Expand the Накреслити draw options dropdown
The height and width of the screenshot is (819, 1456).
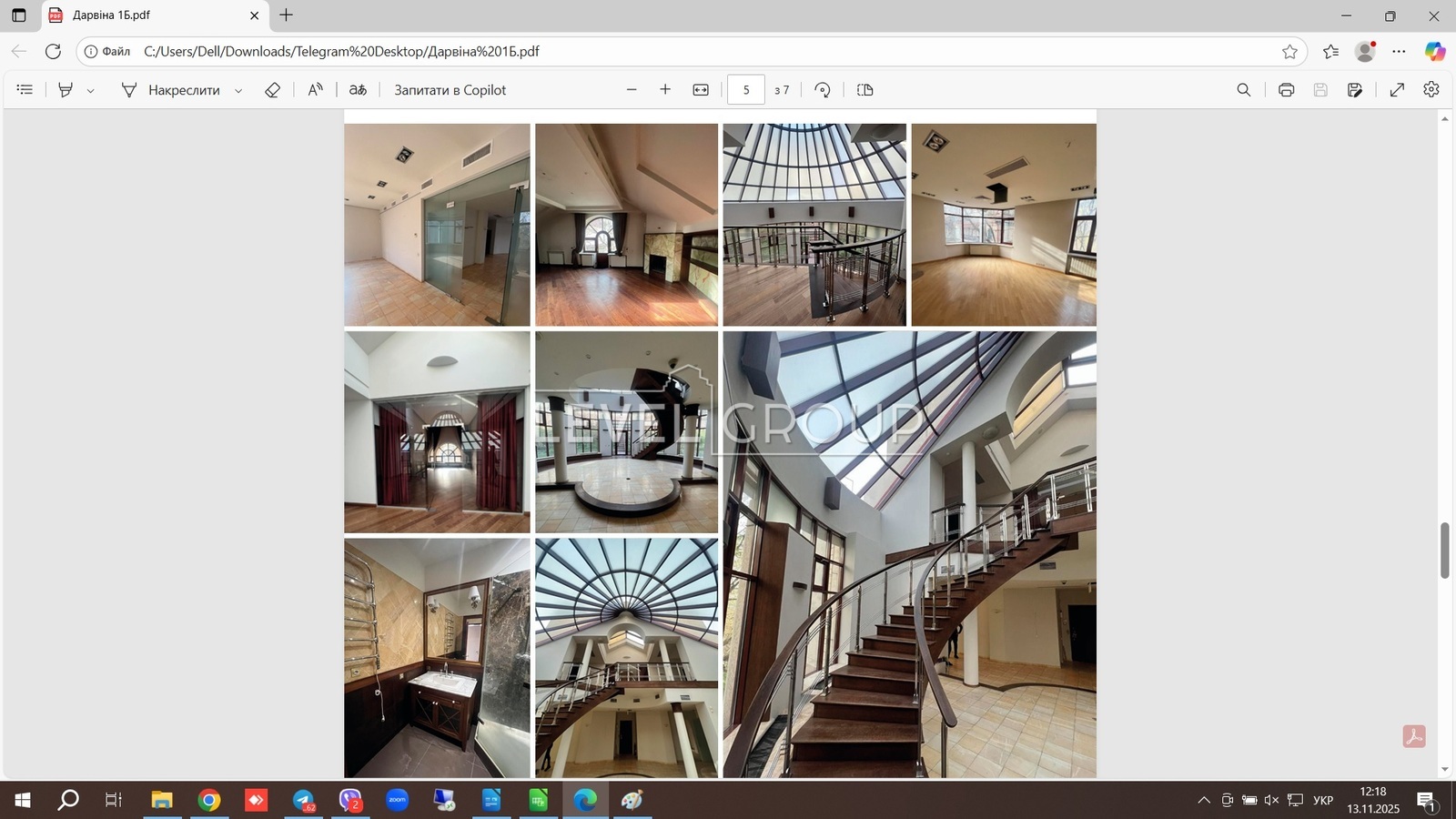[x=238, y=90]
